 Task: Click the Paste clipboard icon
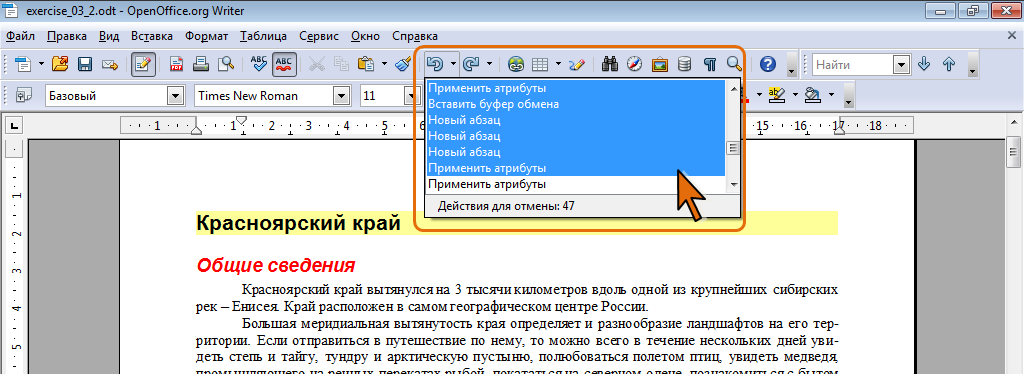(366, 64)
